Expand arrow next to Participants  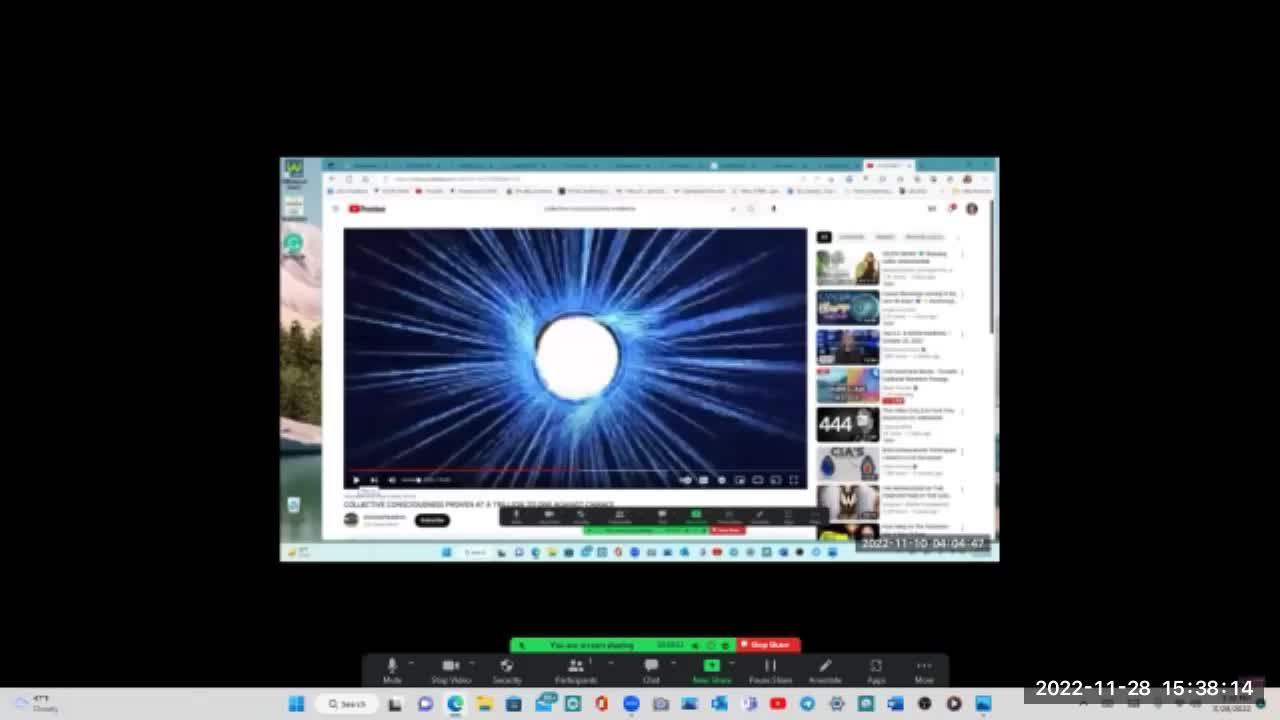pyautogui.click(x=611, y=662)
